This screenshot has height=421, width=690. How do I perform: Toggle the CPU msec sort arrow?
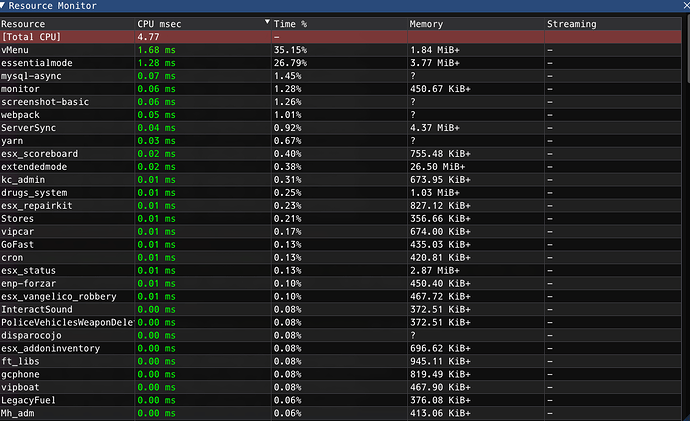click(267, 22)
